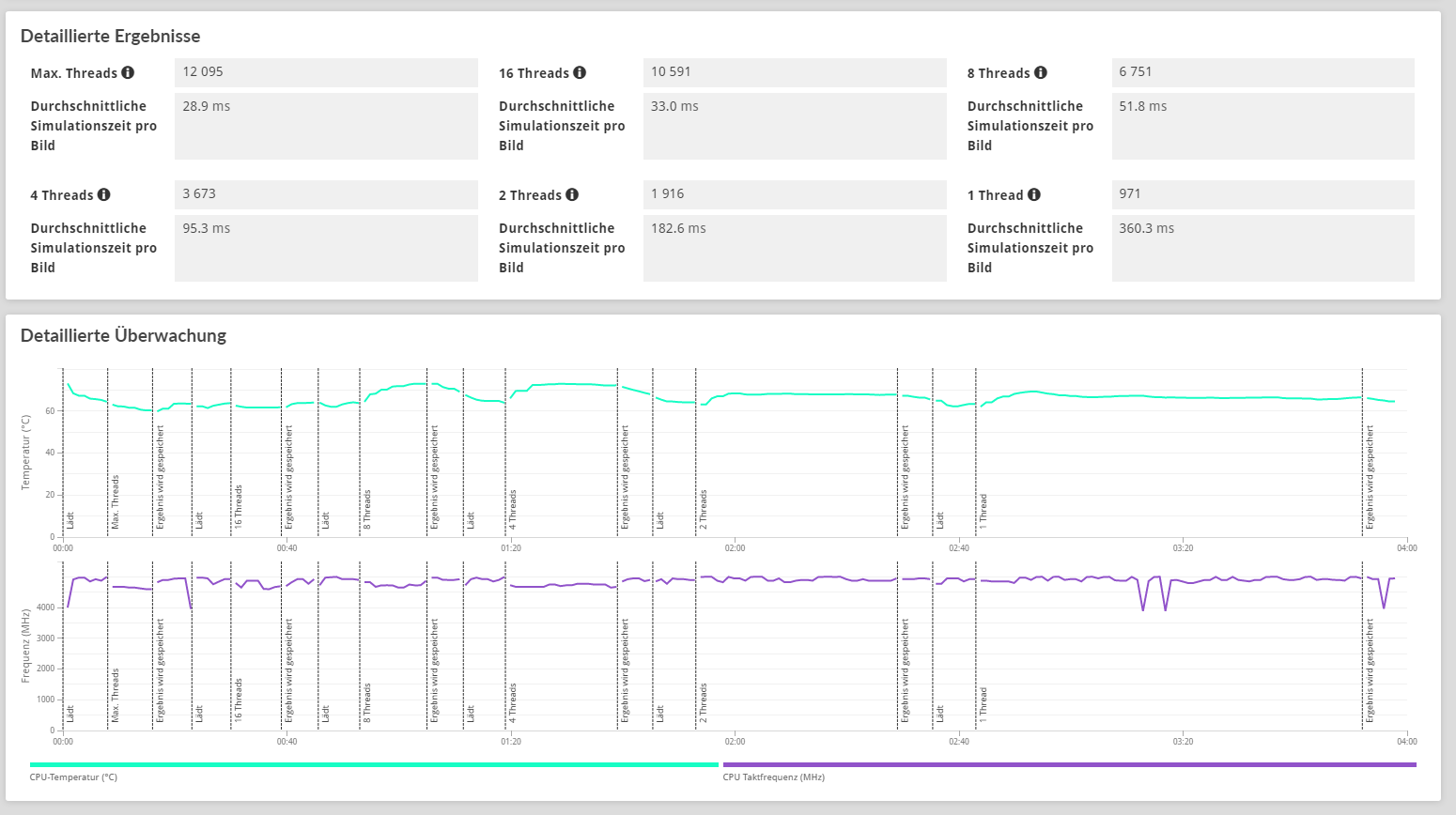The image size is (1456, 815).
Task: Click the 1 Thread label text
Action: click(995, 195)
